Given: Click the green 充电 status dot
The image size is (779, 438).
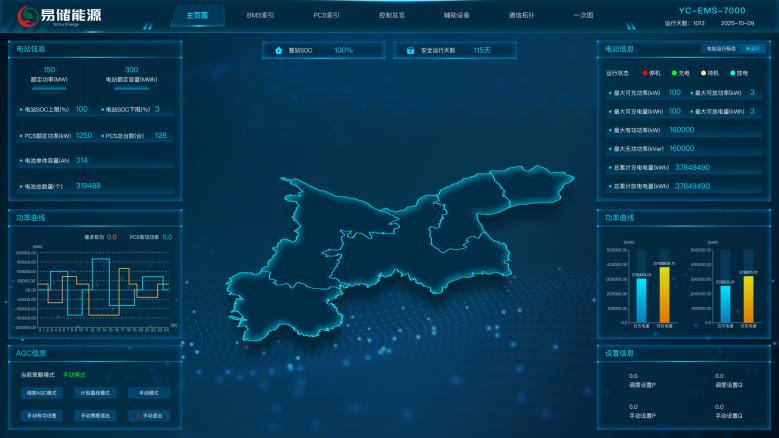Looking at the screenshot, I should click(674, 73).
